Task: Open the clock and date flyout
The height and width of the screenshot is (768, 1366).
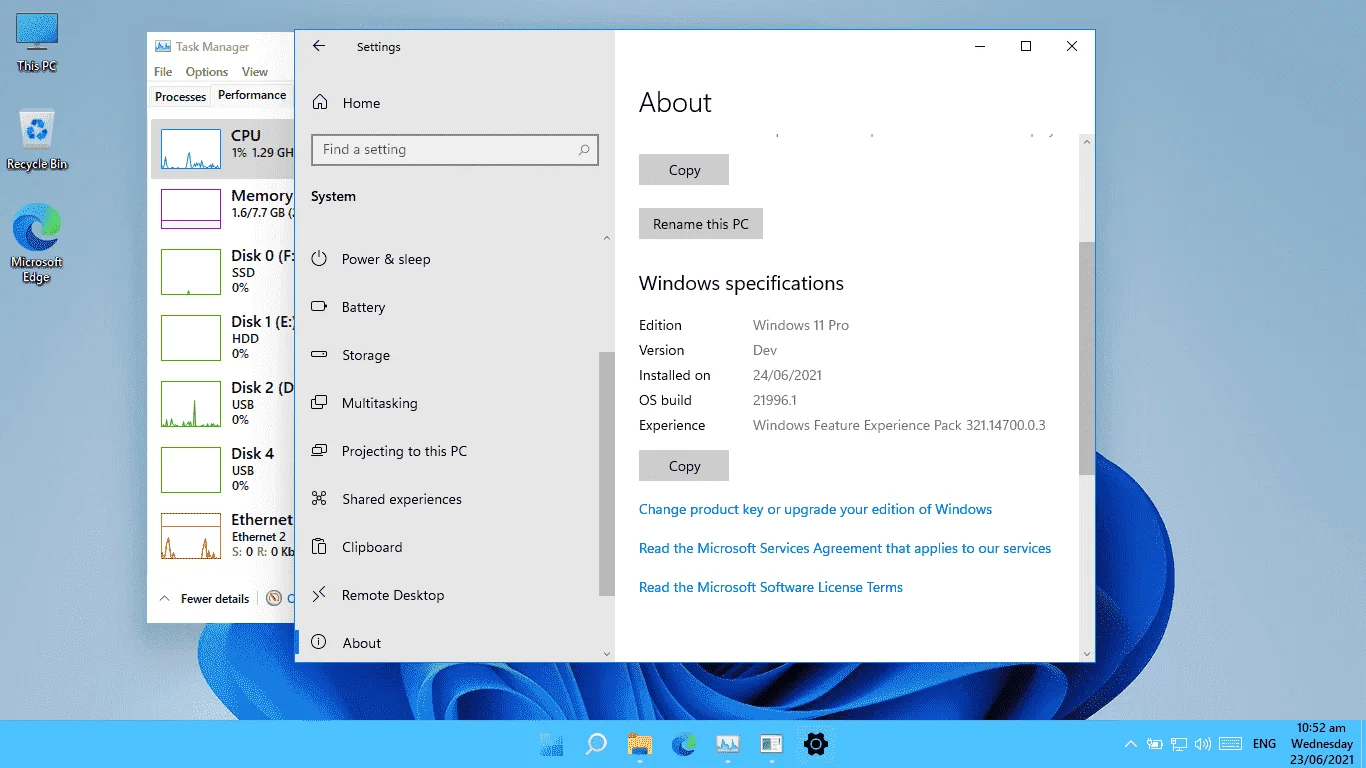Action: tap(1322, 744)
